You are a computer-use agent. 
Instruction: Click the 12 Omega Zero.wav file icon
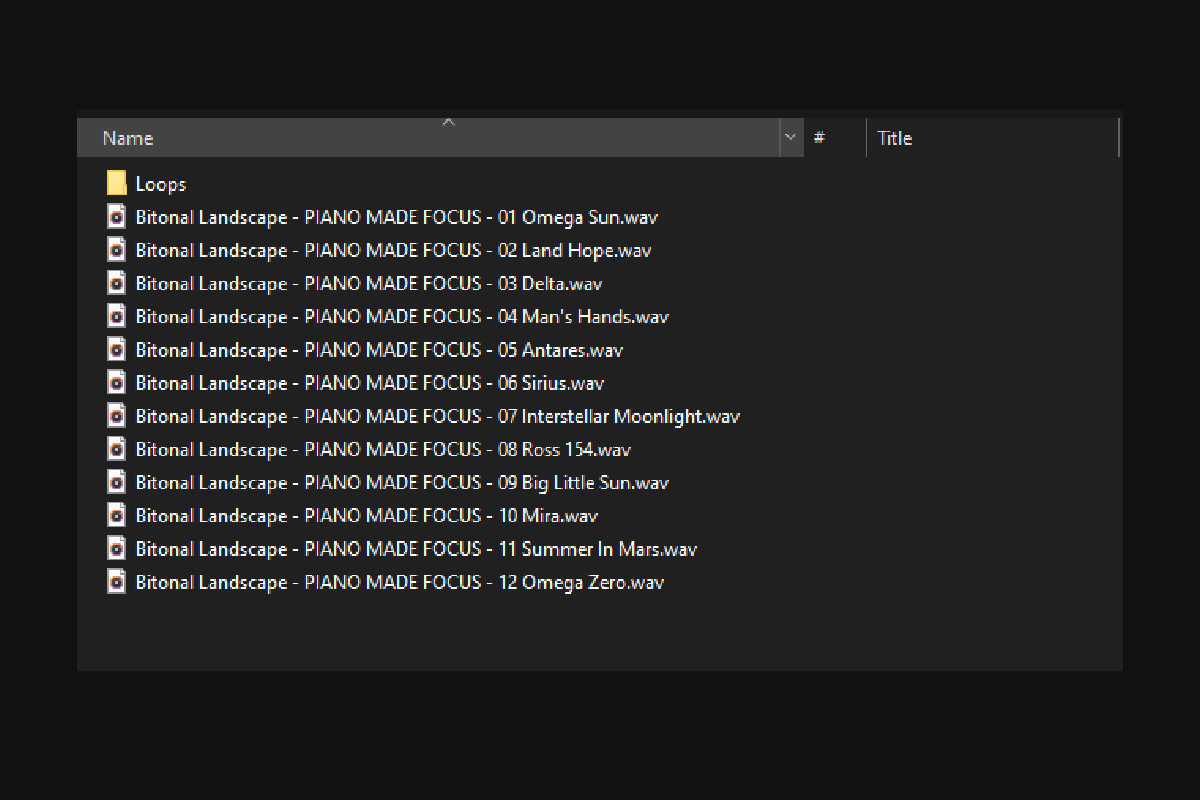pyautogui.click(x=116, y=582)
